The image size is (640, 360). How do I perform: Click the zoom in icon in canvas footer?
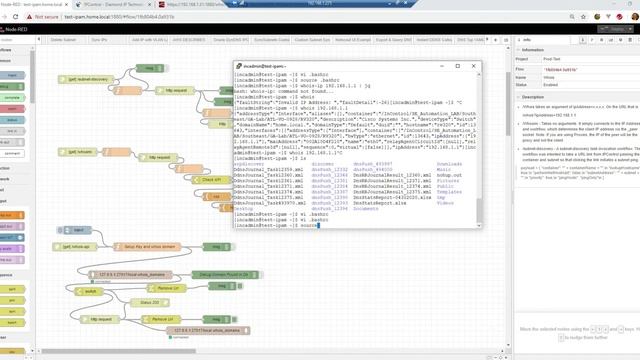[506, 358]
